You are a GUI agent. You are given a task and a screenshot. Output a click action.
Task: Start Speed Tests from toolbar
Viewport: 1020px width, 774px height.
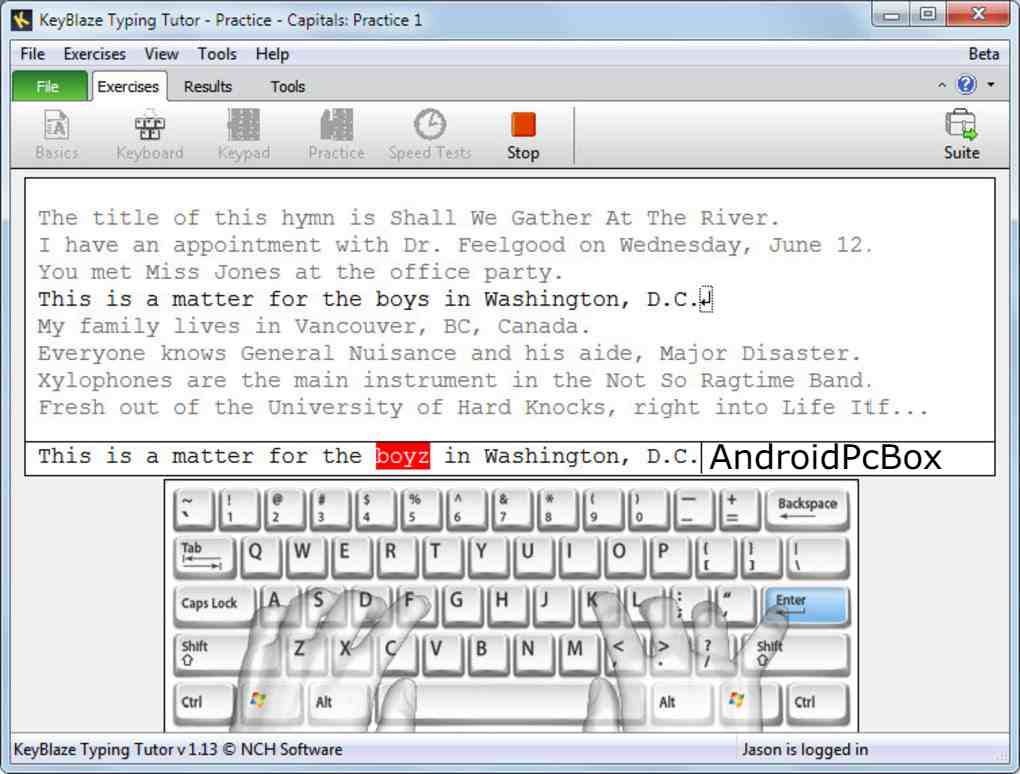pyautogui.click(x=429, y=135)
